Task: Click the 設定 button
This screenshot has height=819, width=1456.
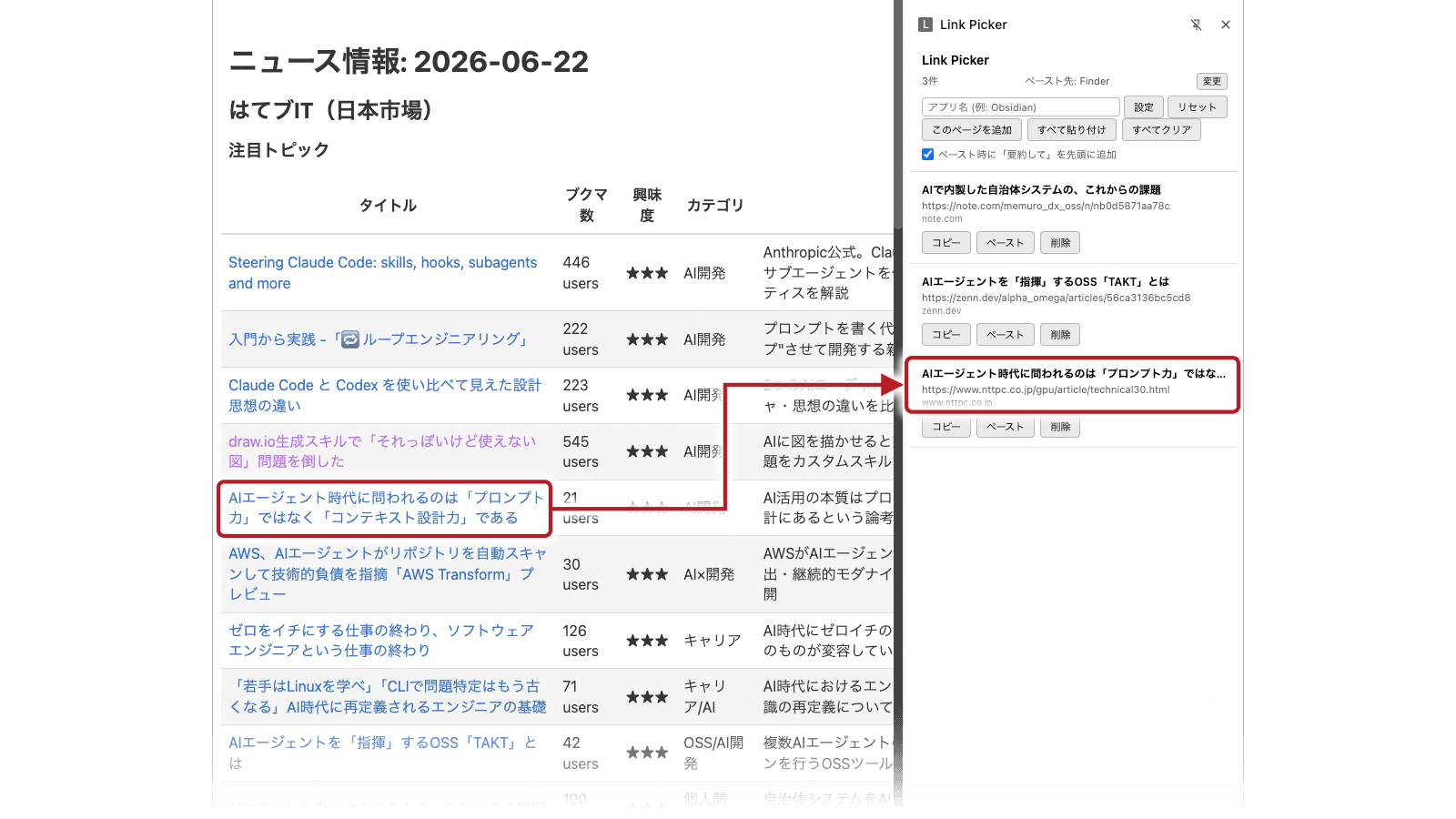Action: coord(1144,107)
